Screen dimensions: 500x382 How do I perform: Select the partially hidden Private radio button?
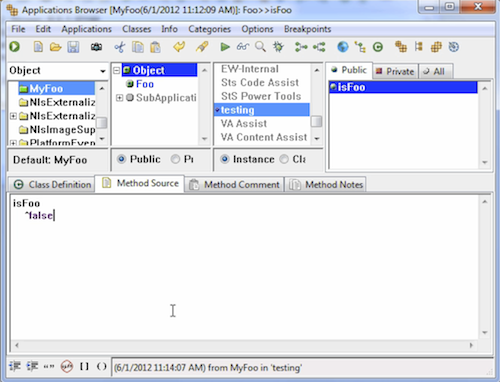pyautogui.click(x=175, y=159)
